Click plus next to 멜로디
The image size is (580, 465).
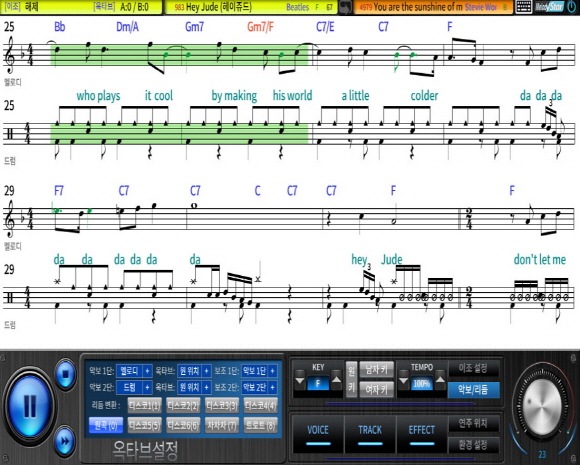pyautogui.click(x=147, y=371)
